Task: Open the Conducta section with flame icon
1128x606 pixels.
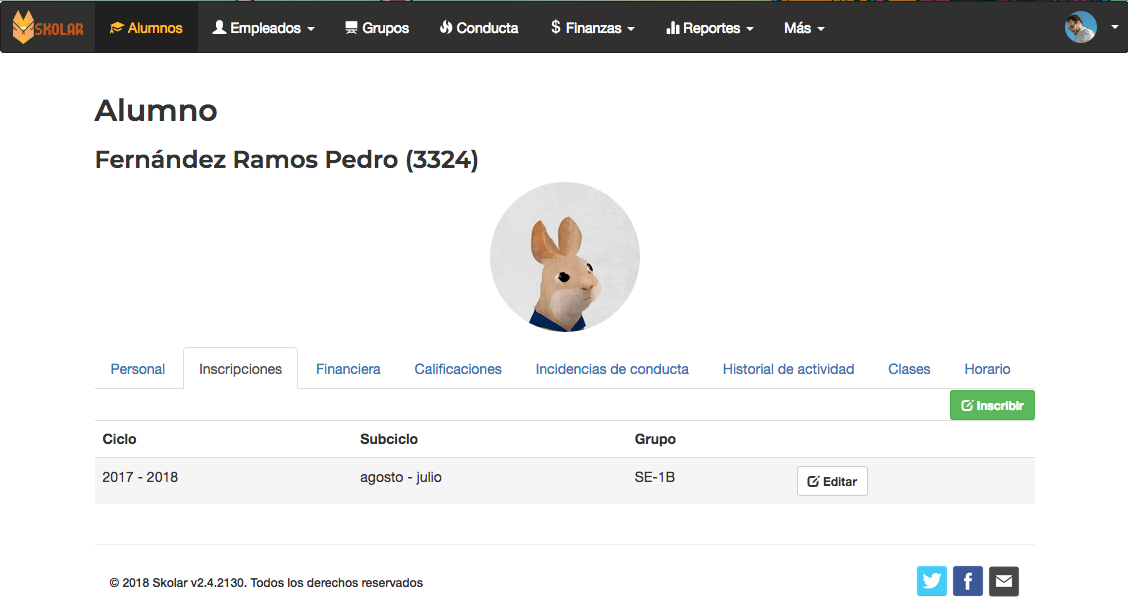Action: pyautogui.click(x=478, y=28)
